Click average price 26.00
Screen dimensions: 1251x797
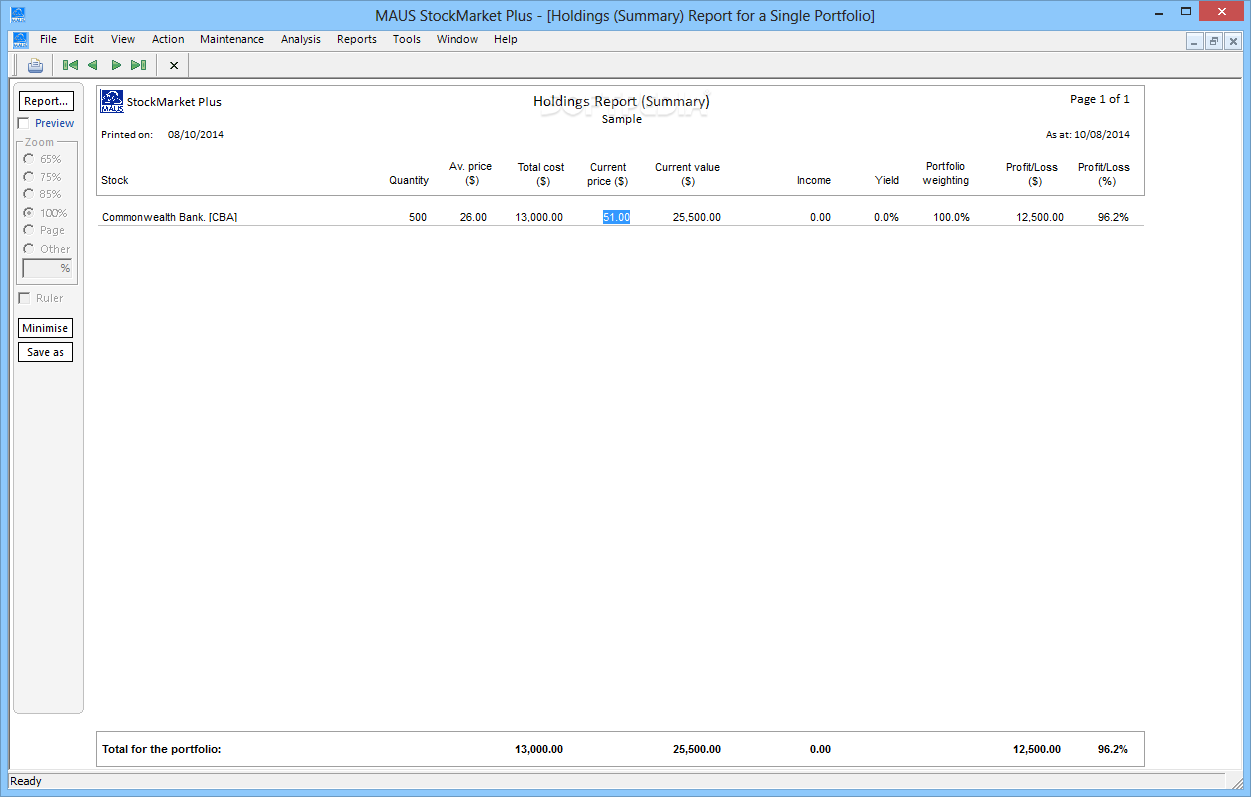[474, 217]
